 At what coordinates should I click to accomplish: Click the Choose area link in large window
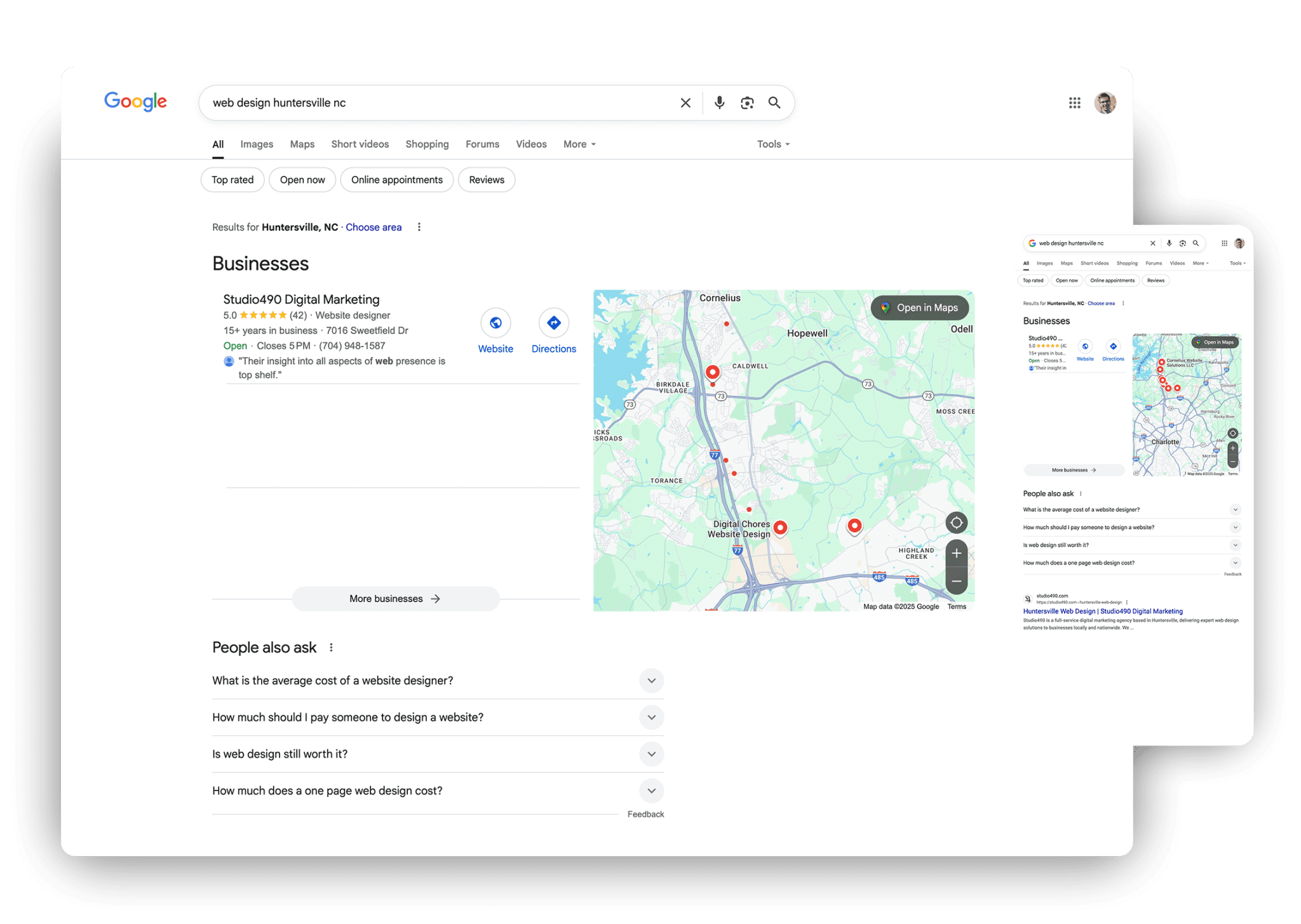click(x=374, y=227)
